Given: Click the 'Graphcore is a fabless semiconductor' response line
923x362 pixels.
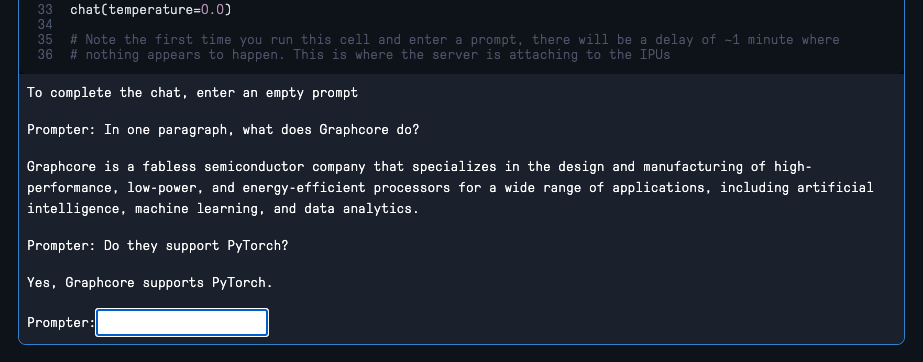Looking at the screenshot, I should tap(419, 167).
